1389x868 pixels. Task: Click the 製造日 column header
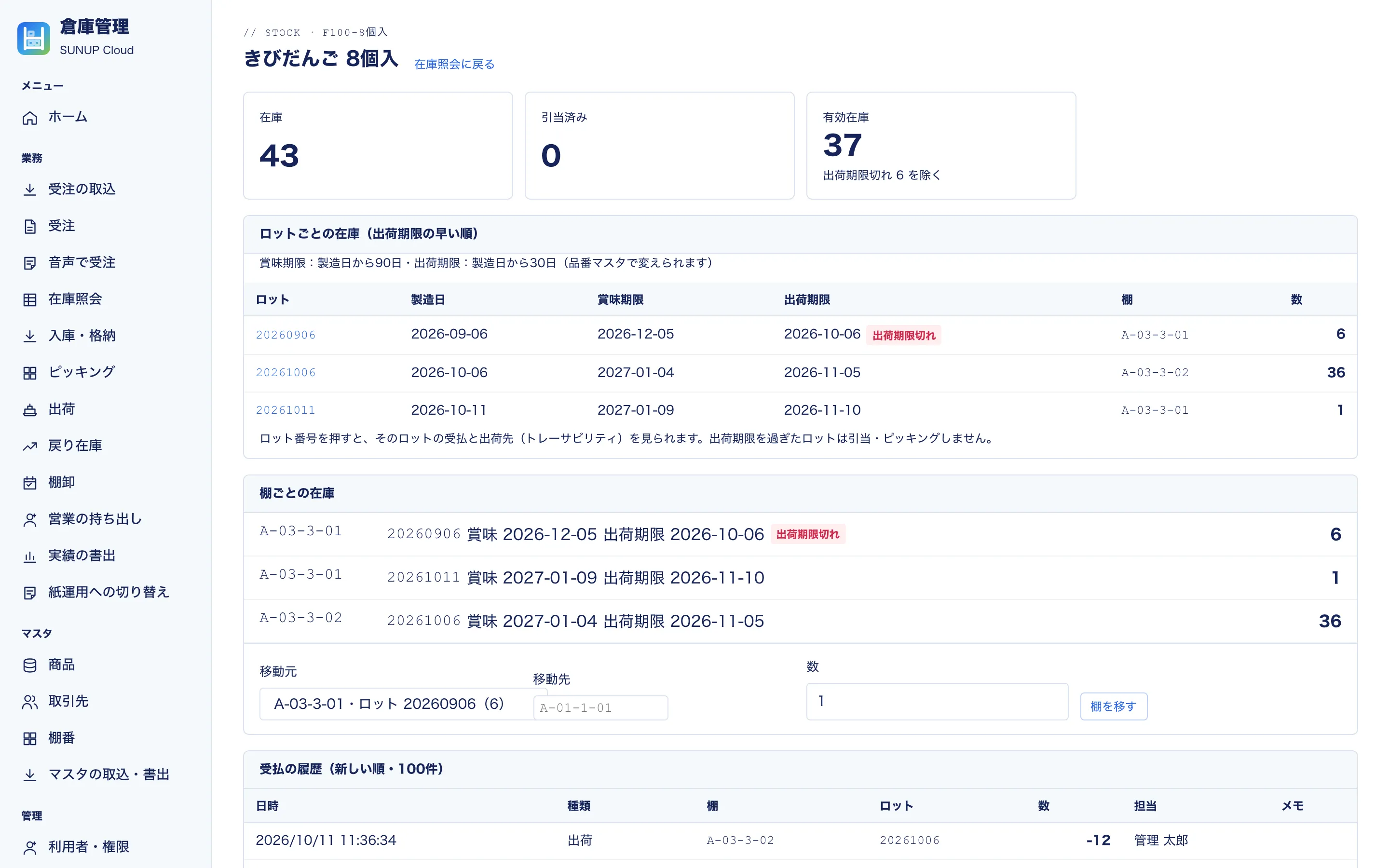(x=428, y=299)
